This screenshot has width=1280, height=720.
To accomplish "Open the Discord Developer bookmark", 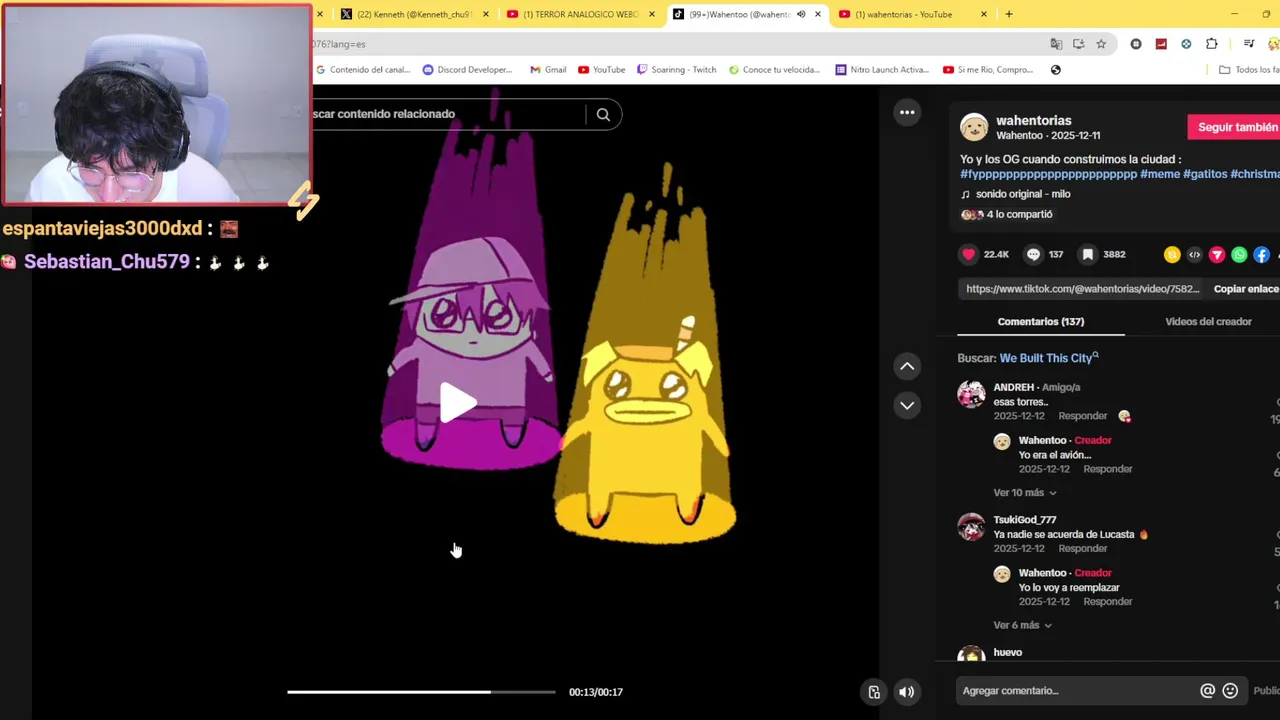I will click(x=467, y=70).
